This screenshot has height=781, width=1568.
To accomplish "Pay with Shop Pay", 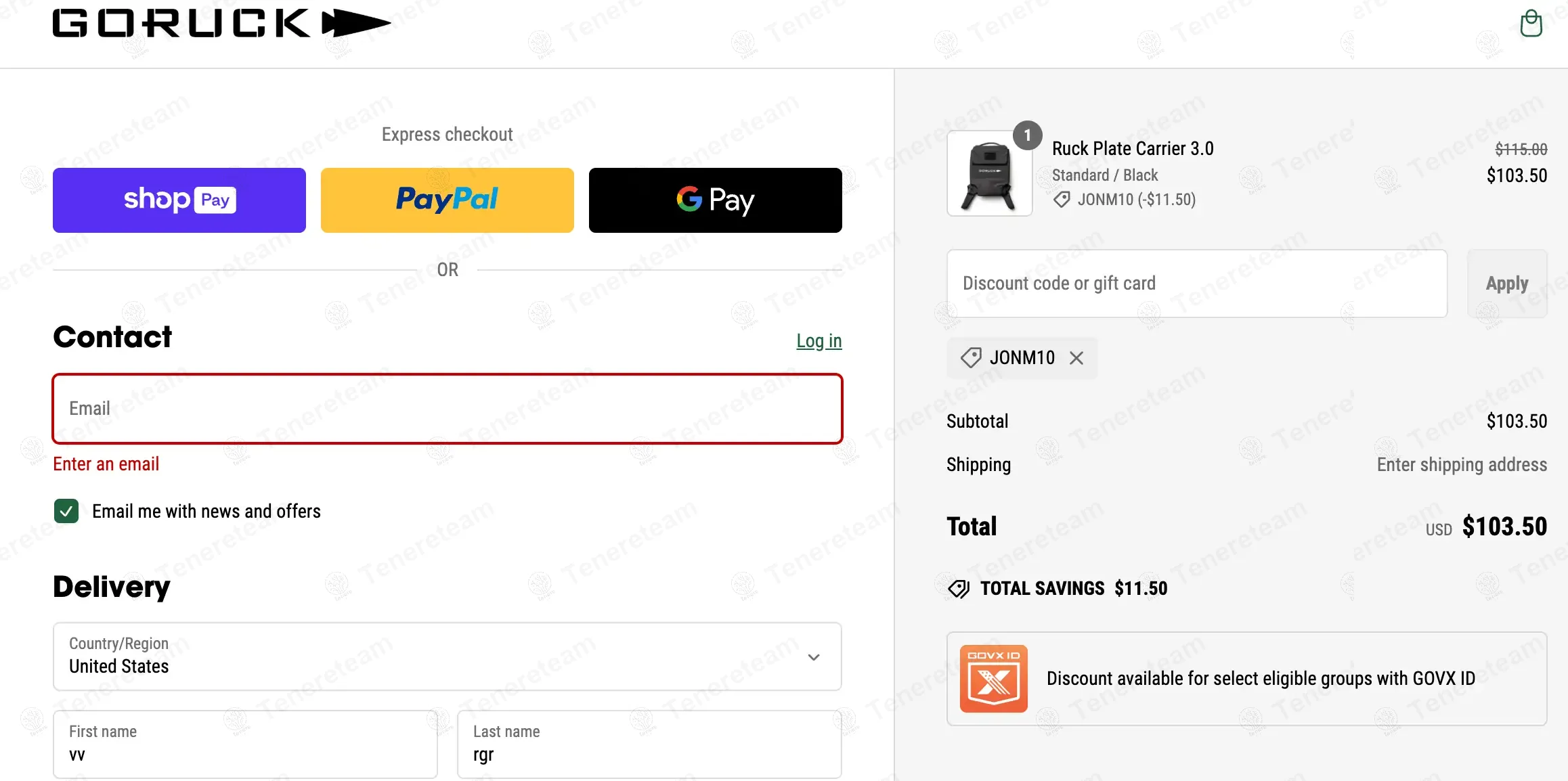I will [x=179, y=200].
